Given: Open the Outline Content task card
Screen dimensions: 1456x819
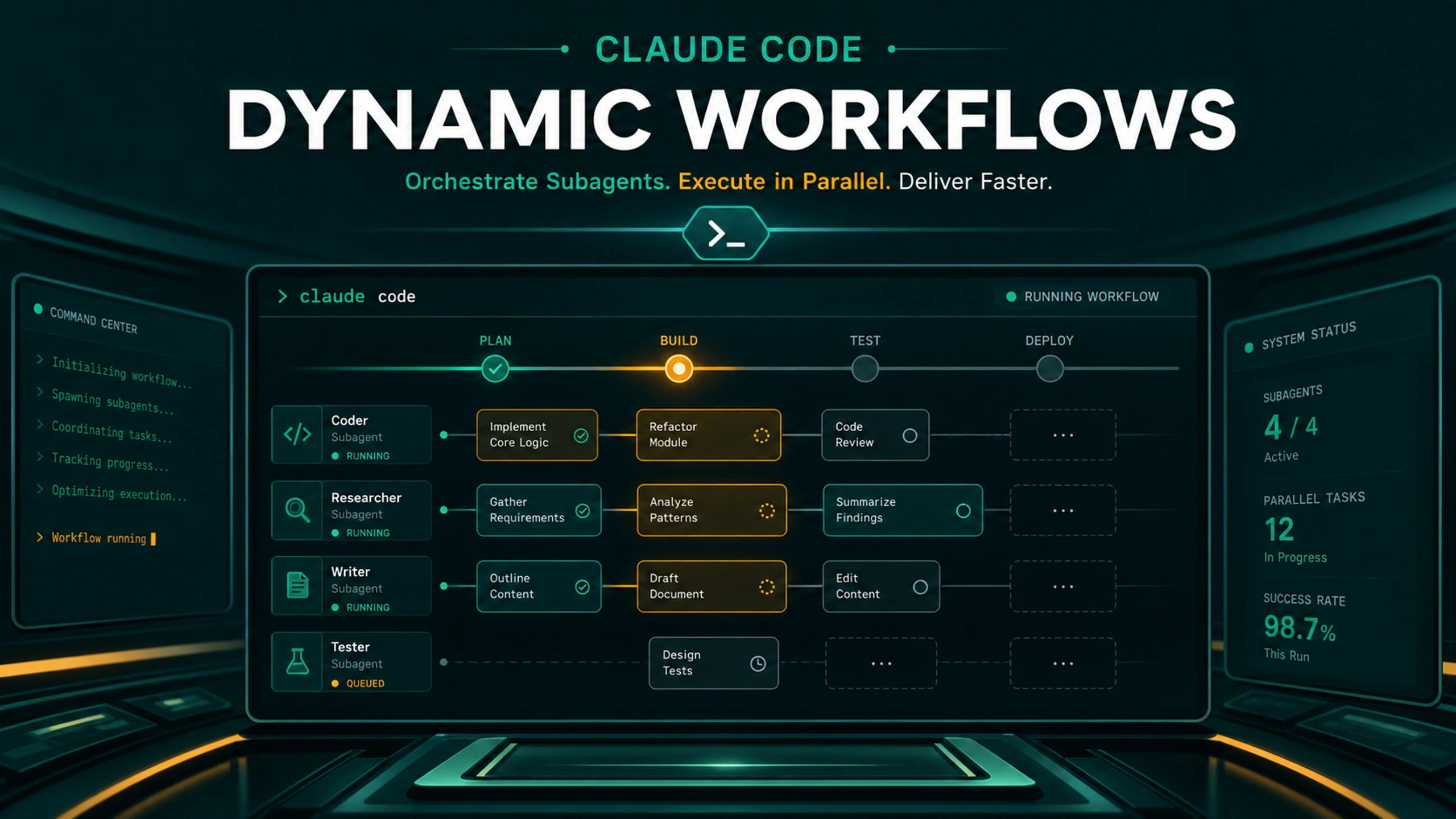Looking at the screenshot, I should coord(539,586).
